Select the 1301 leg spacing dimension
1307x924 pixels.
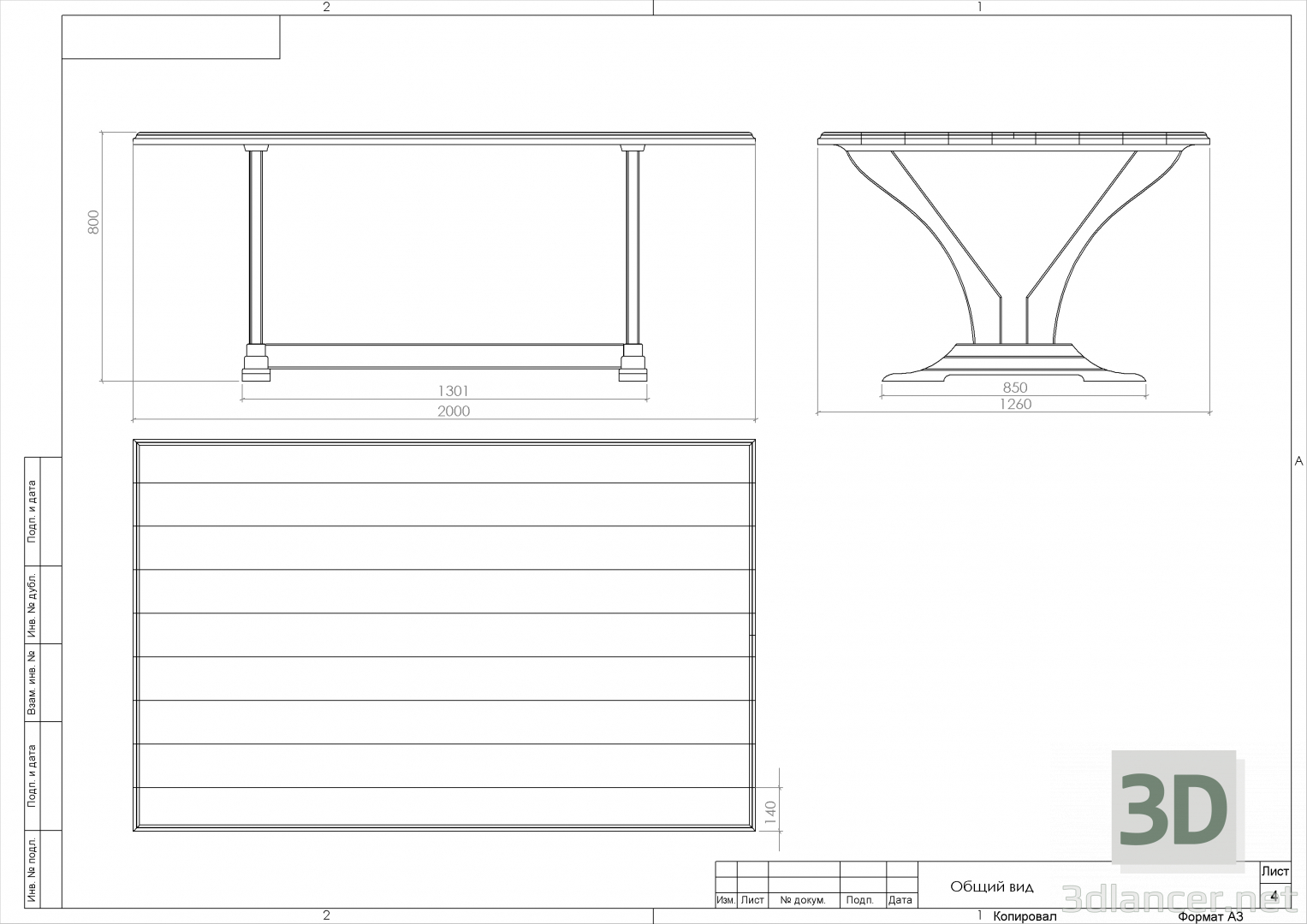(453, 391)
